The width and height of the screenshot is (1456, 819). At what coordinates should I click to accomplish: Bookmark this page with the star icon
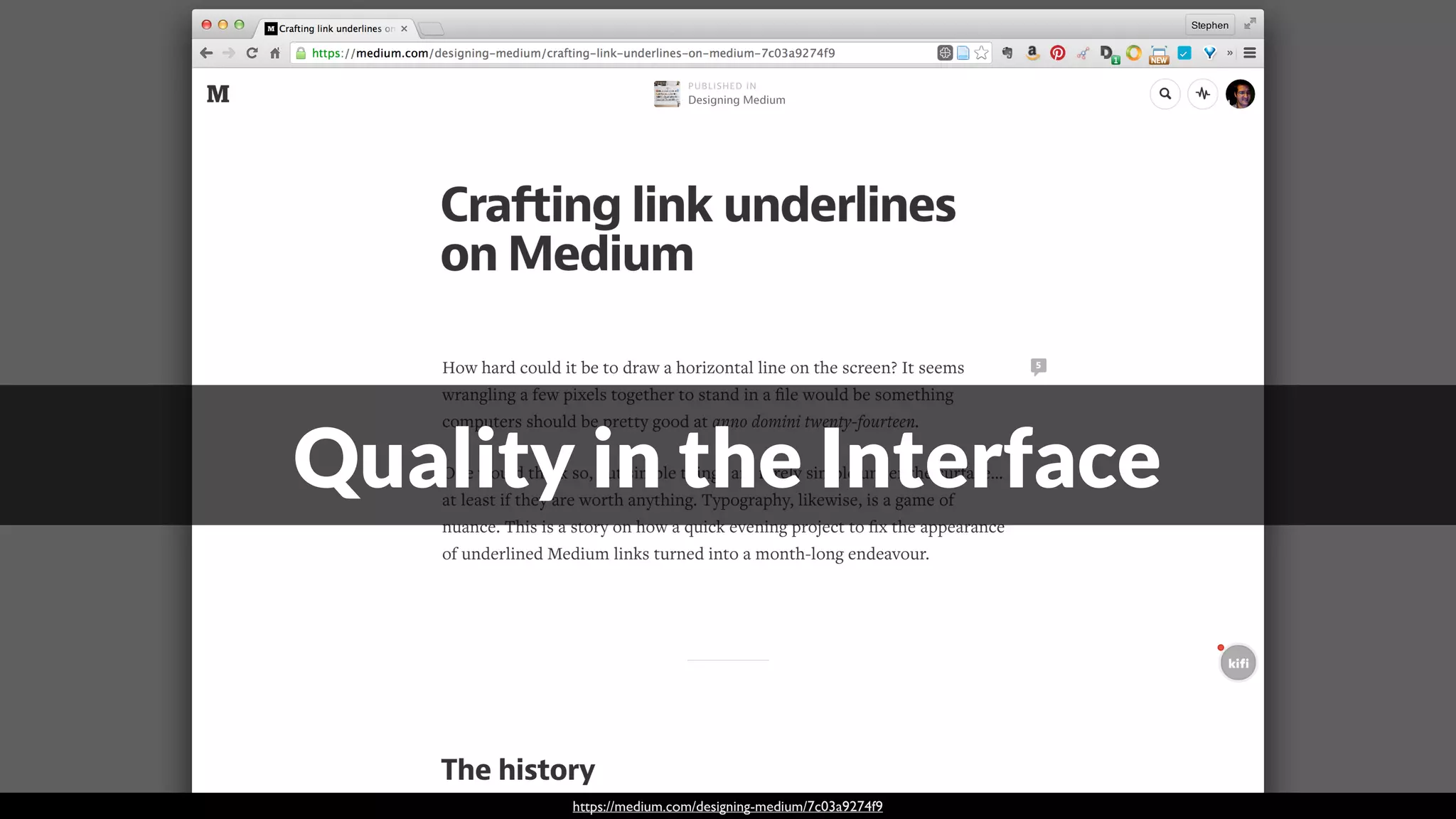pos(981,53)
